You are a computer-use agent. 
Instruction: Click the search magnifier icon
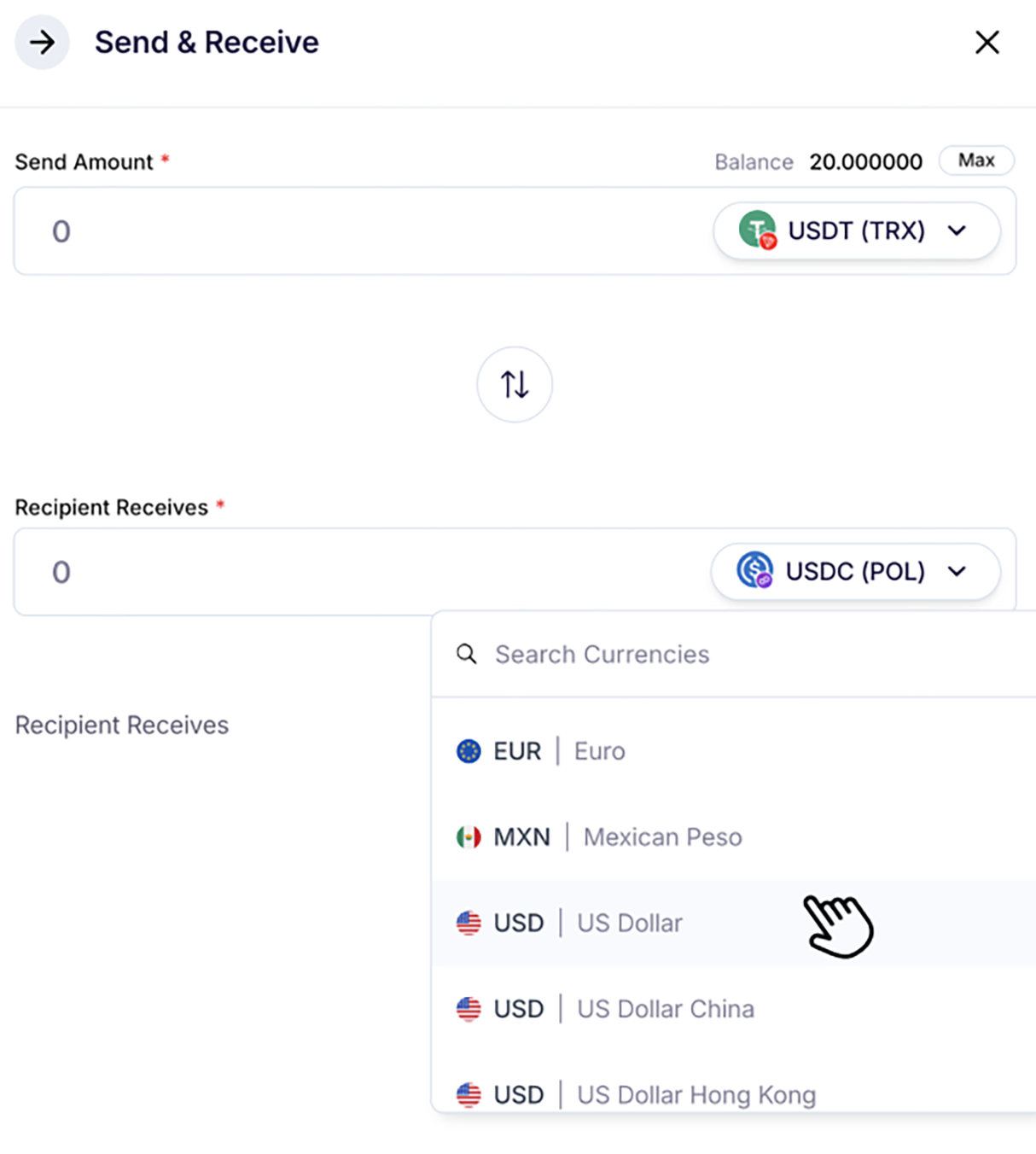[x=467, y=655]
